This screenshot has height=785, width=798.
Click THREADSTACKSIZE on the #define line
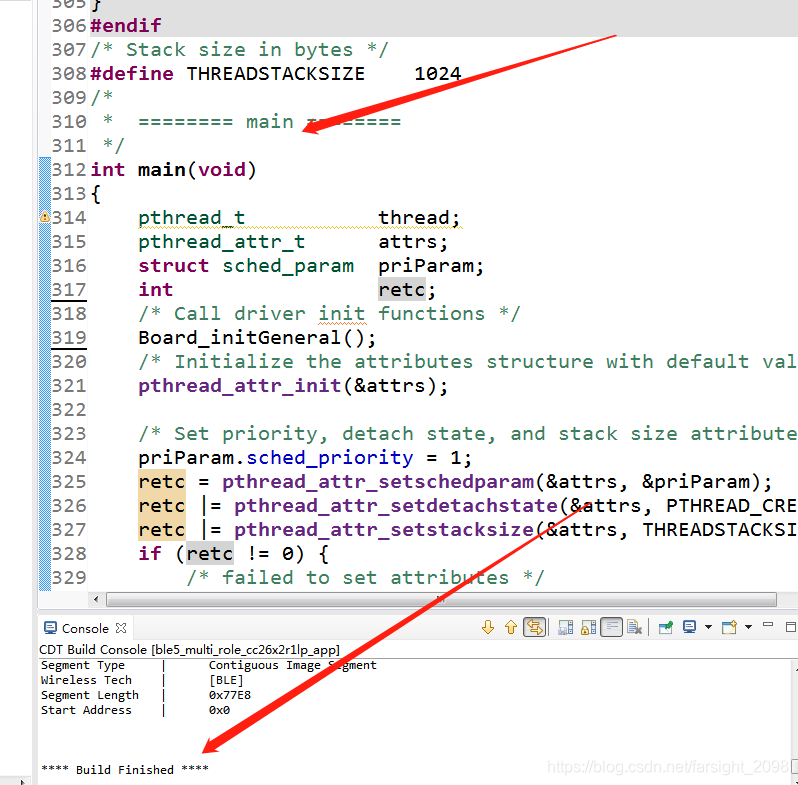[275, 74]
